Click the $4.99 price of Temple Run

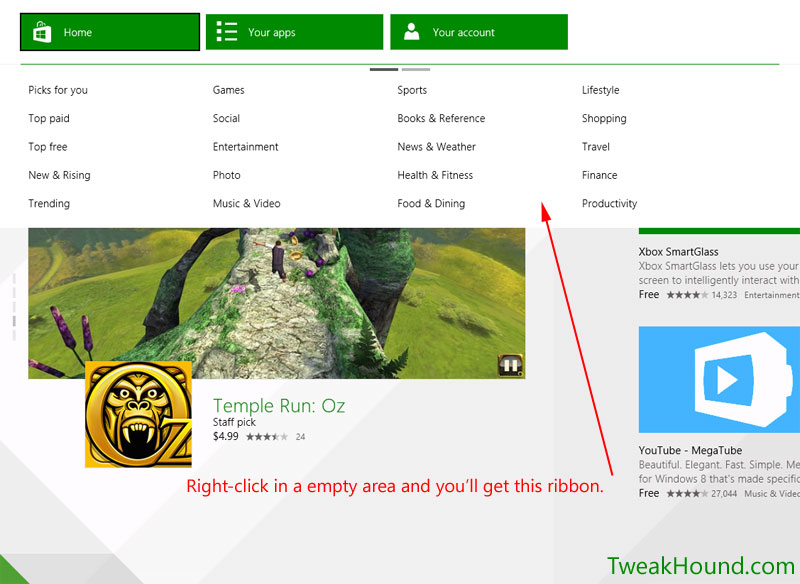pyautogui.click(x=226, y=437)
